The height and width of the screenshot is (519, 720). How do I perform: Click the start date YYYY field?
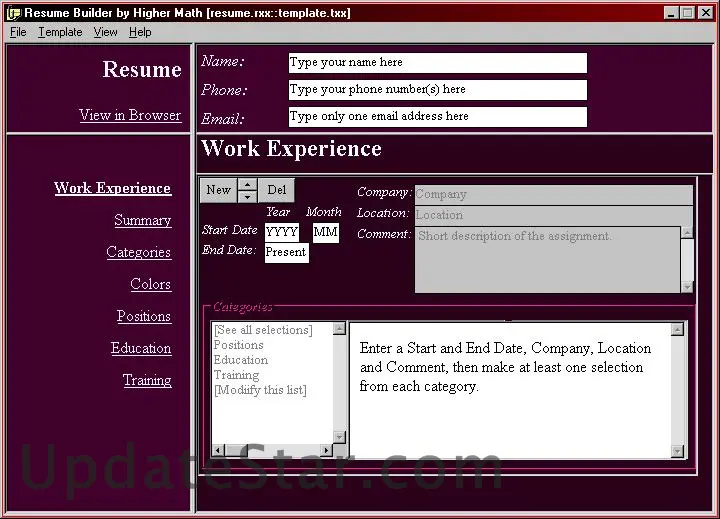[x=282, y=232]
